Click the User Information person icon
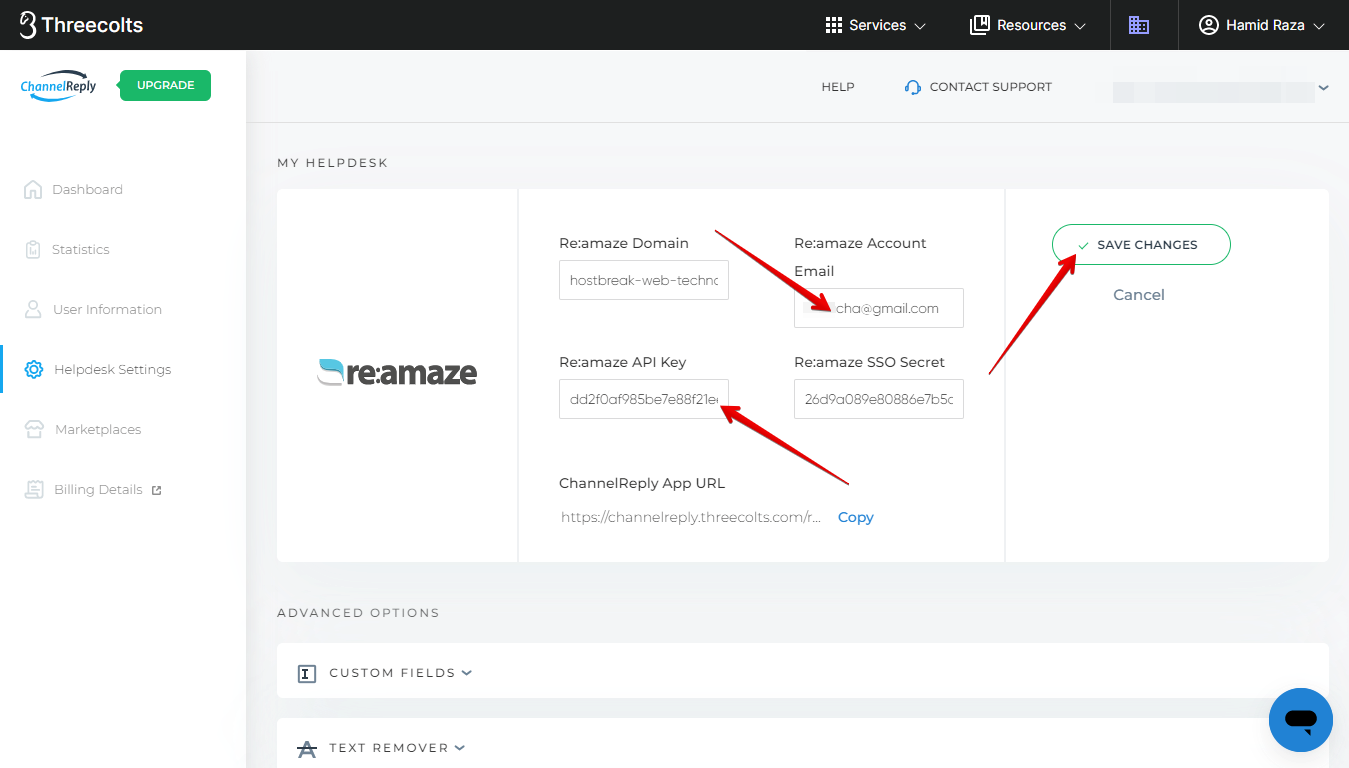Image resolution: width=1349 pixels, height=768 pixels. click(33, 309)
